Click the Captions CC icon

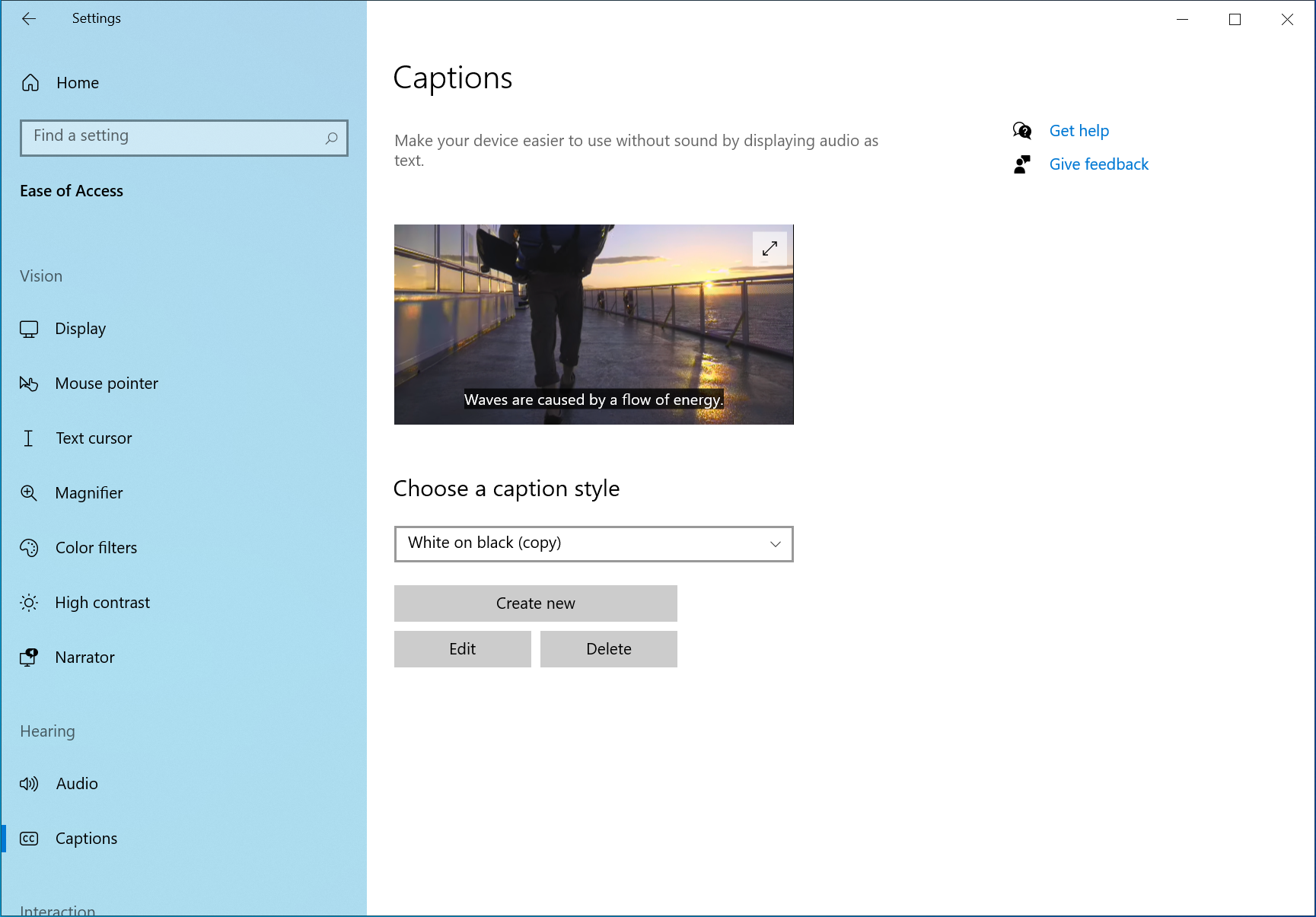(29, 838)
